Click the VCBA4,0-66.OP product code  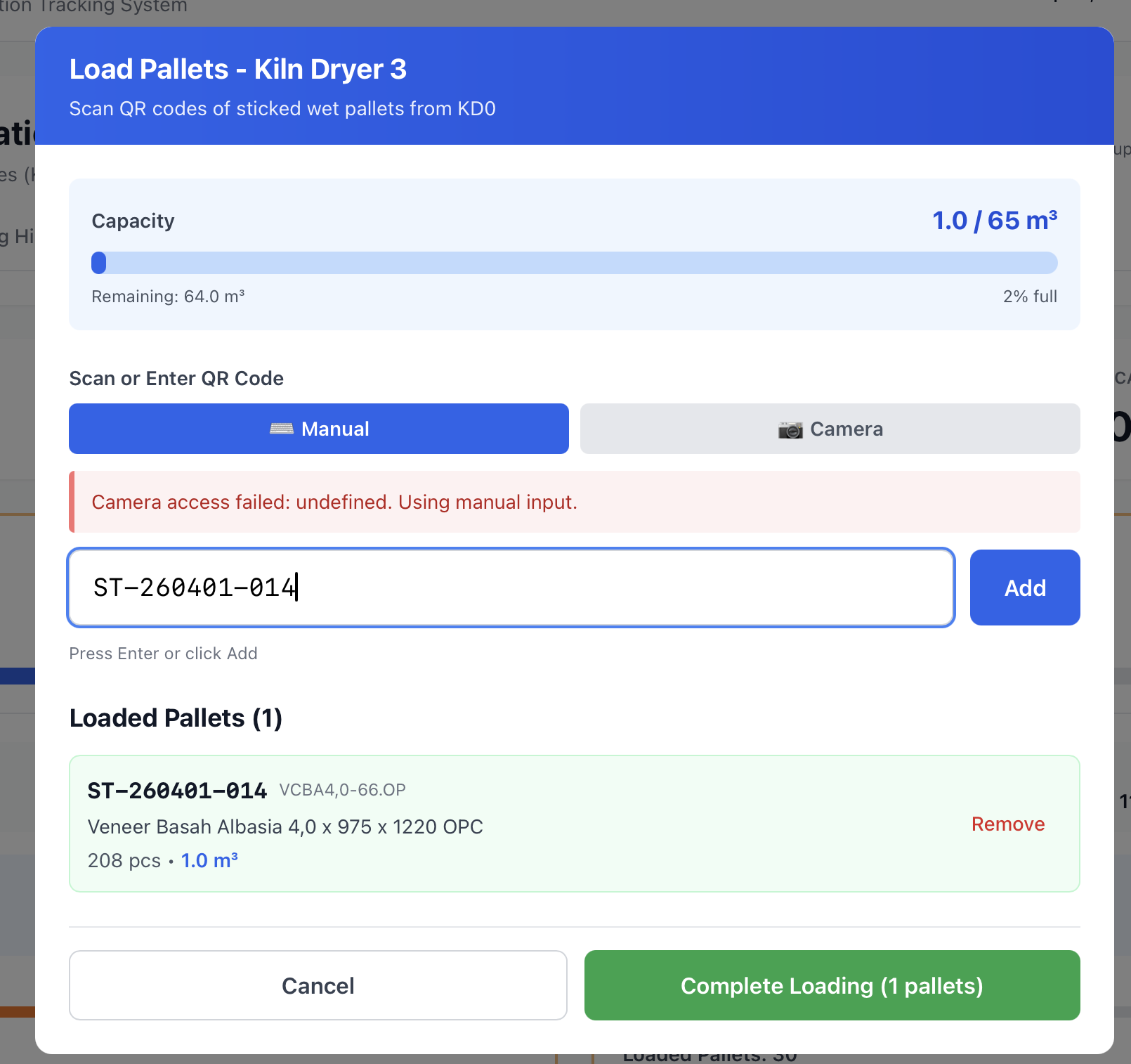pos(342,790)
